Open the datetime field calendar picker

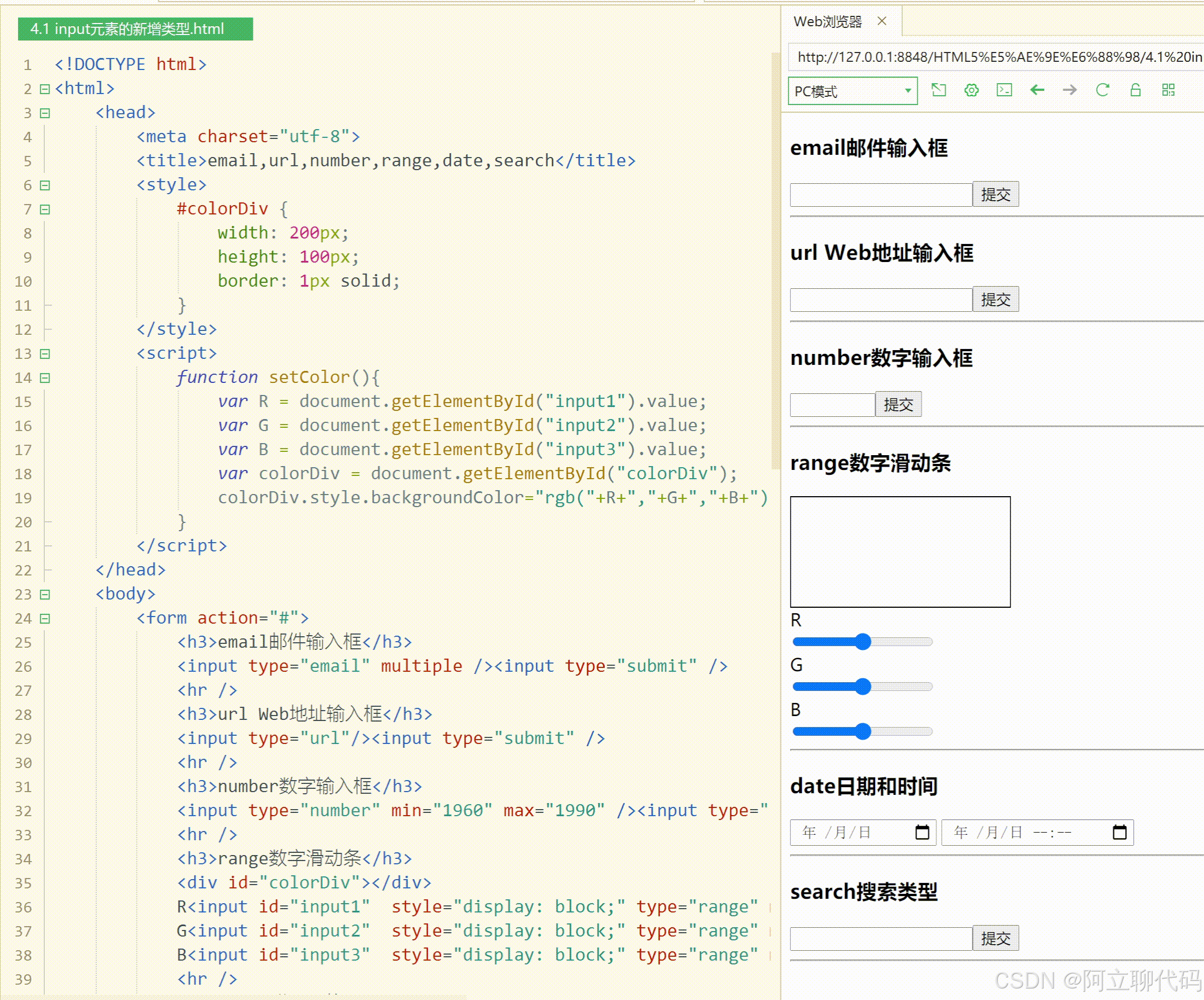(x=1119, y=832)
